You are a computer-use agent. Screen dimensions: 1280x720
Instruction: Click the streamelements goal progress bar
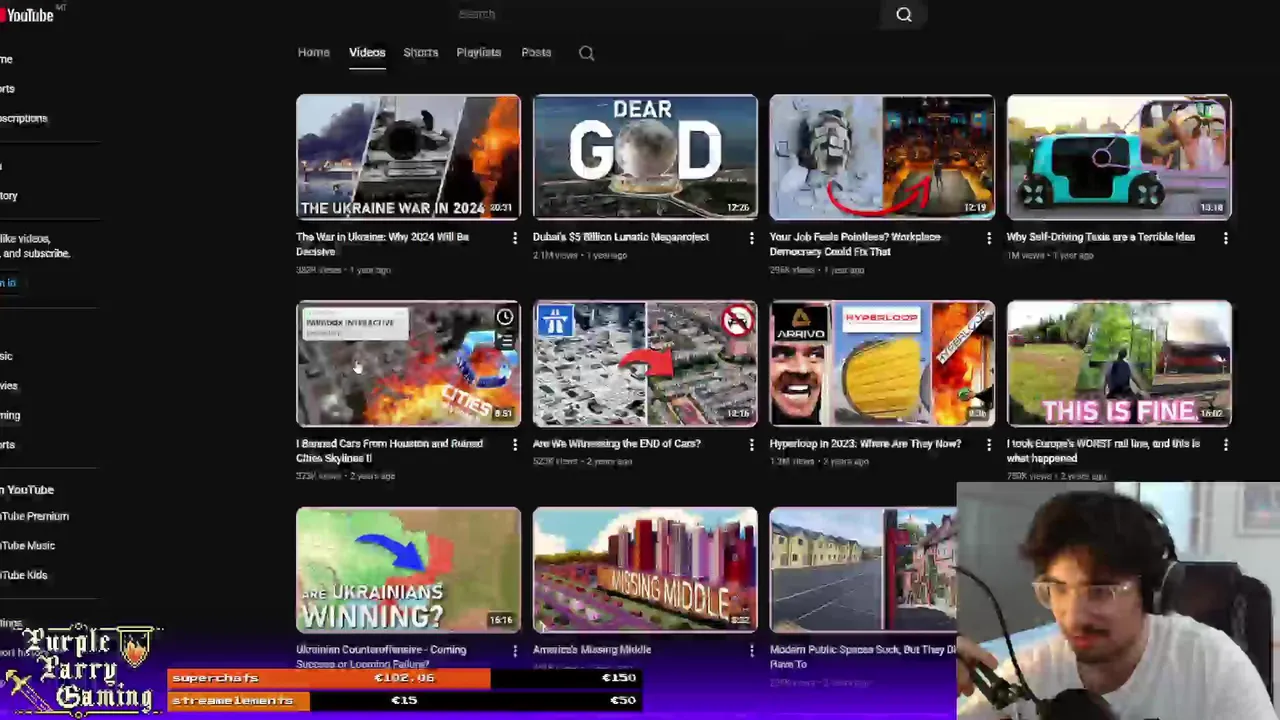pyautogui.click(x=405, y=700)
